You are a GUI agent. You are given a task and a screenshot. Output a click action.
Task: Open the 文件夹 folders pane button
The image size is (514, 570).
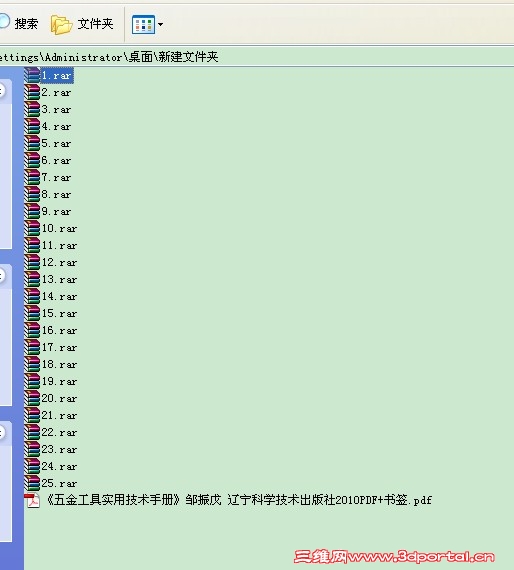tap(82, 24)
